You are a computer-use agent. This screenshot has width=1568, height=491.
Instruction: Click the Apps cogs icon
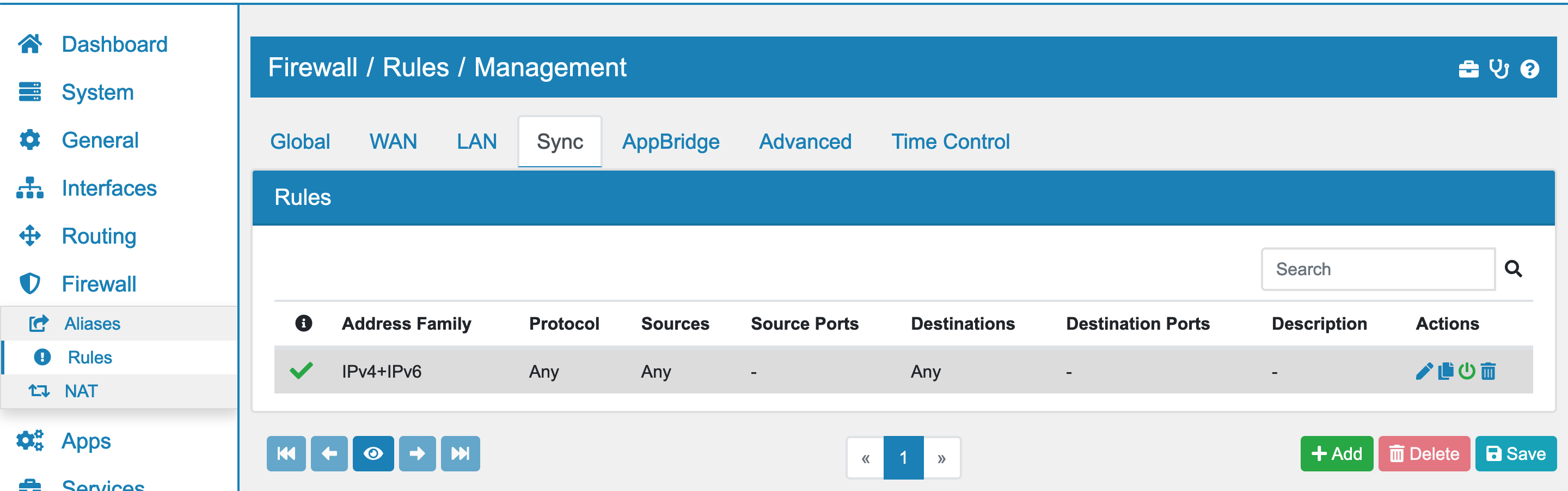coord(30,440)
